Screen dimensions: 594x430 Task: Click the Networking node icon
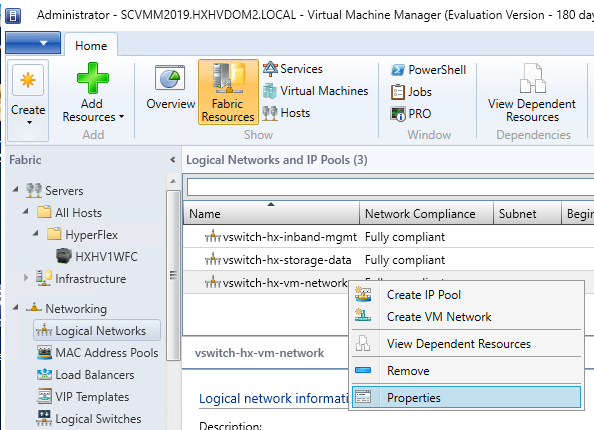click(x=34, y=308)
